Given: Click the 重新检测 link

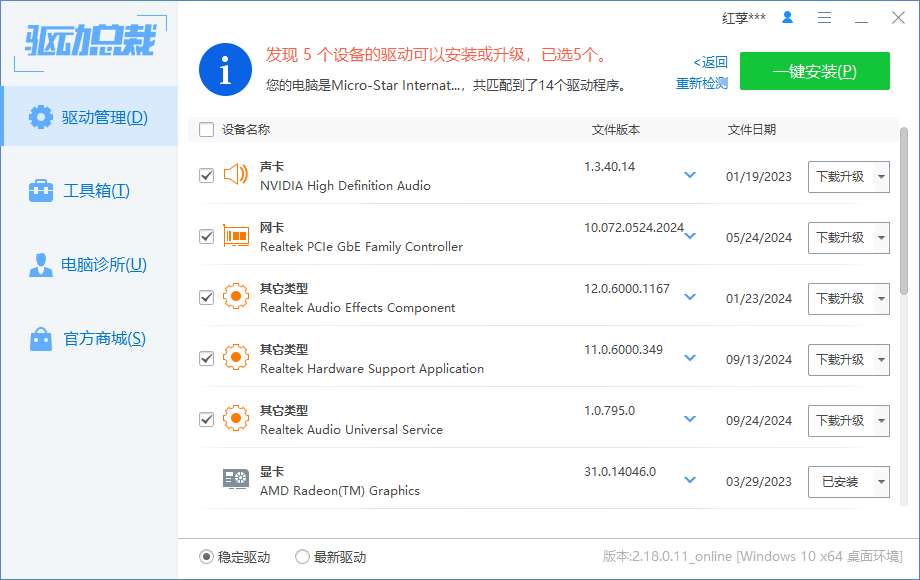Looking at the screenshot, I should tap(702, 84).
